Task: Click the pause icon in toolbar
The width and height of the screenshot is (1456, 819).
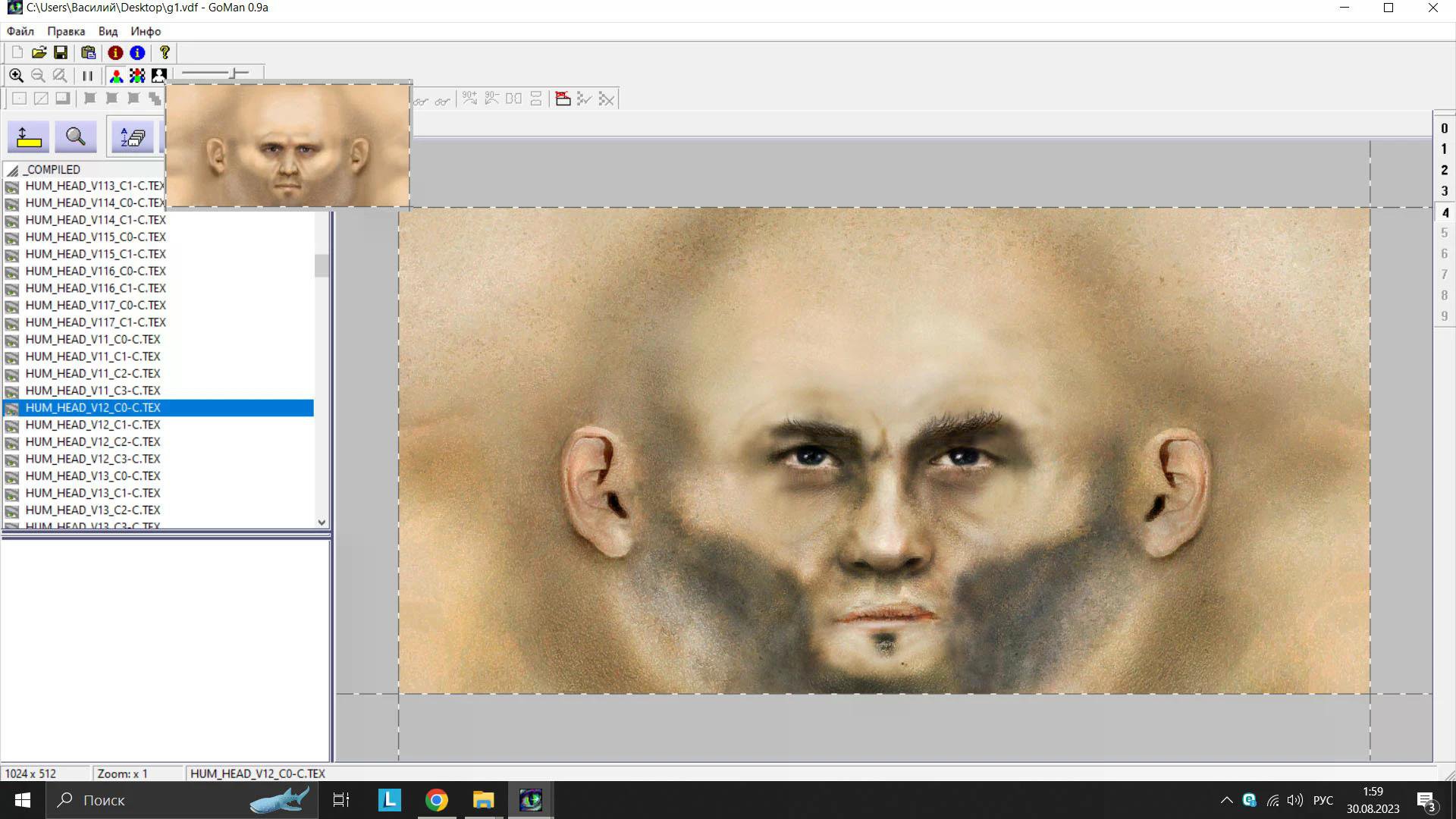Action: (x=87, y=76)
